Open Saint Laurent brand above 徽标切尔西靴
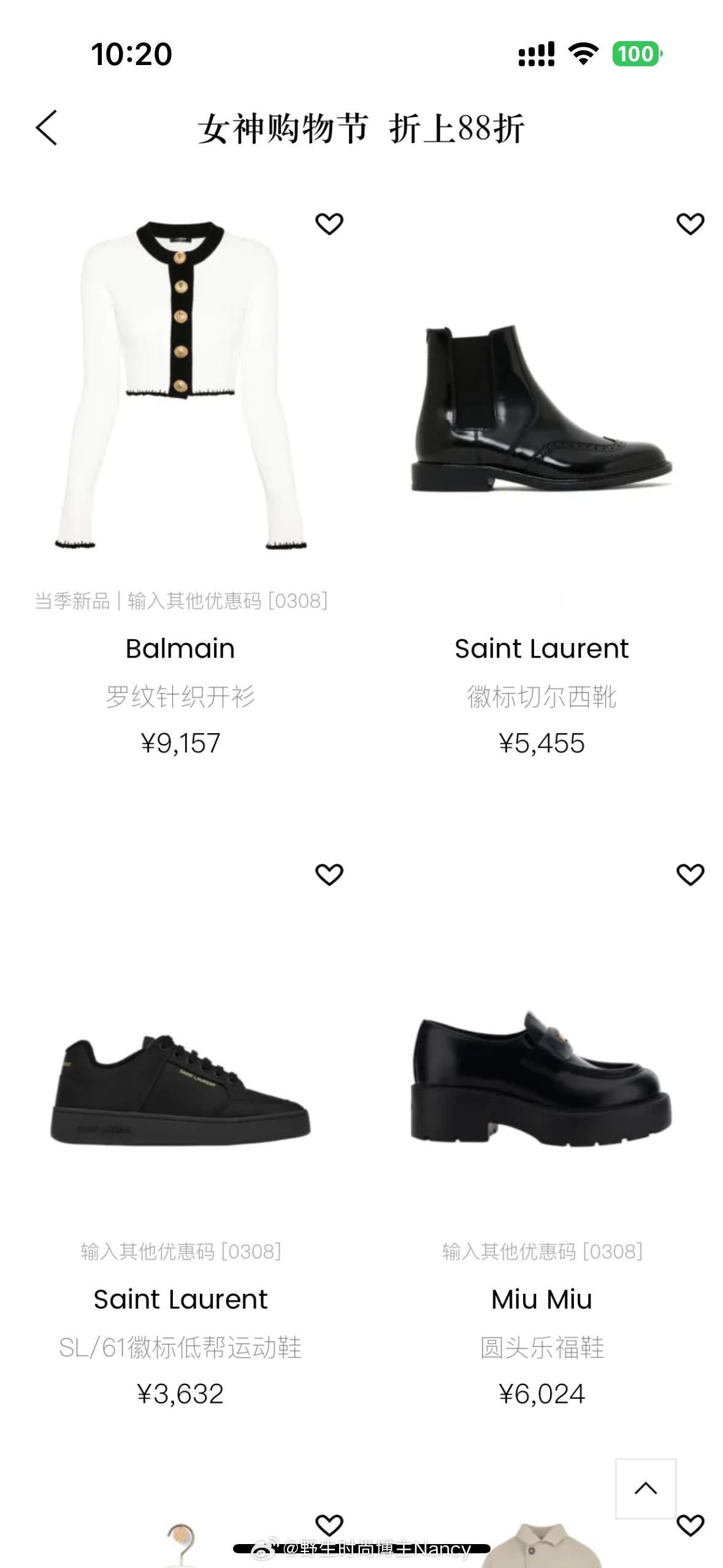The height and width of the screenshot is (1568, 723). [541, 648]
